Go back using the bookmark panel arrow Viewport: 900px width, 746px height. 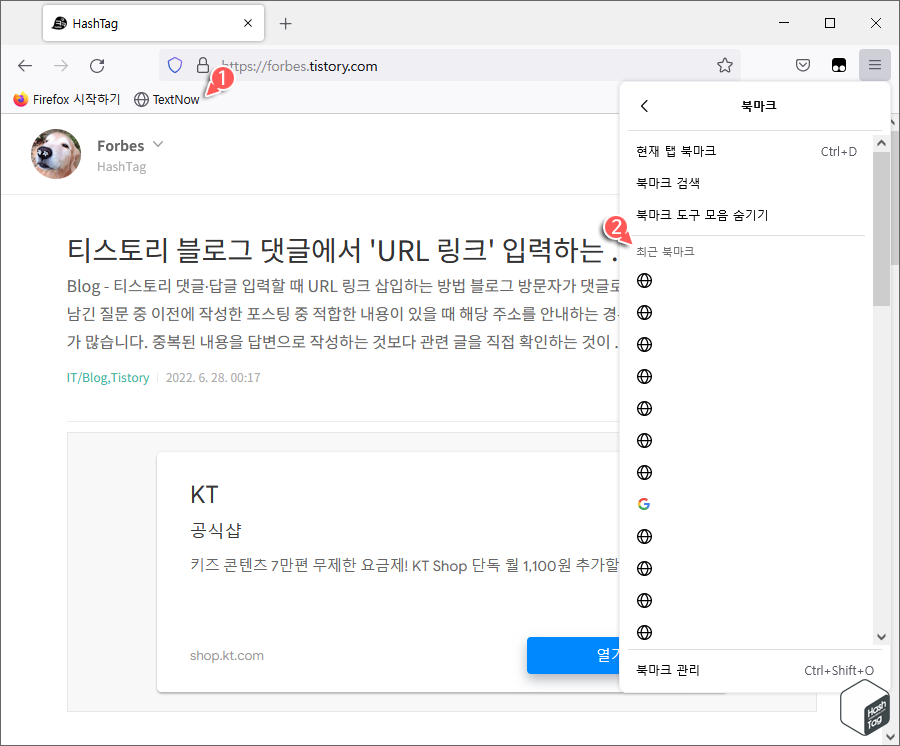point(644,105)
